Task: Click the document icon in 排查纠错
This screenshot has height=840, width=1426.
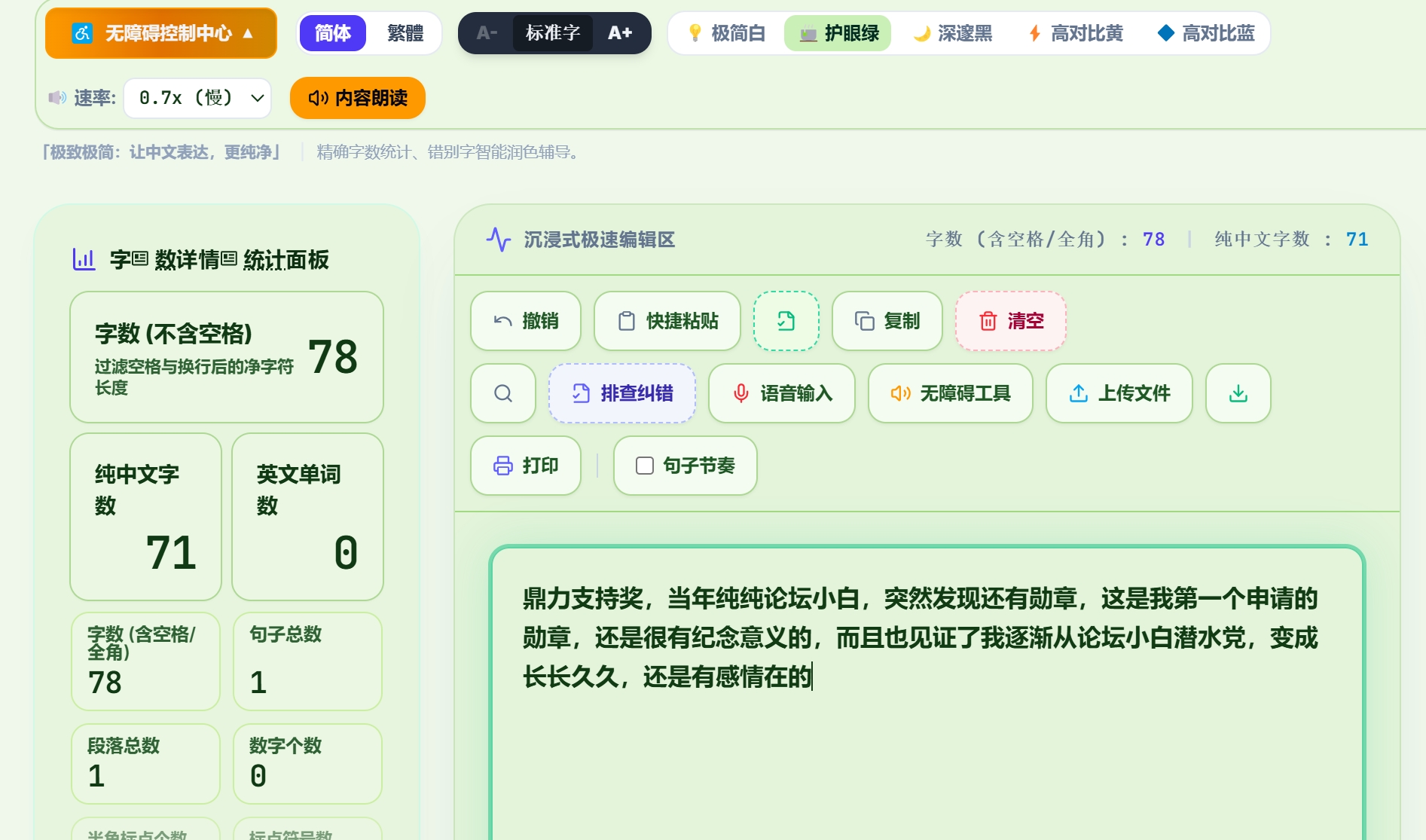Action: pyautogui.click(x=581, y=393)
